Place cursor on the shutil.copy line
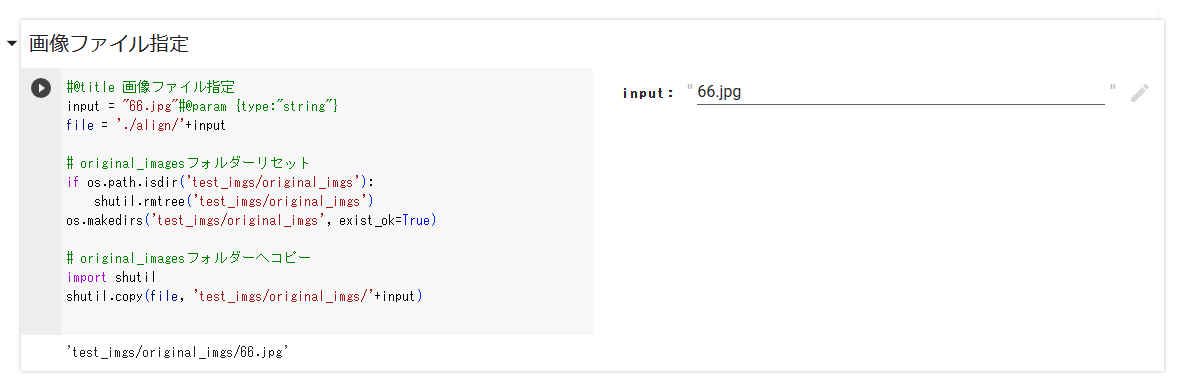Image resolution: width=1181 pixels, height=386 pixels. click(245, 296)
